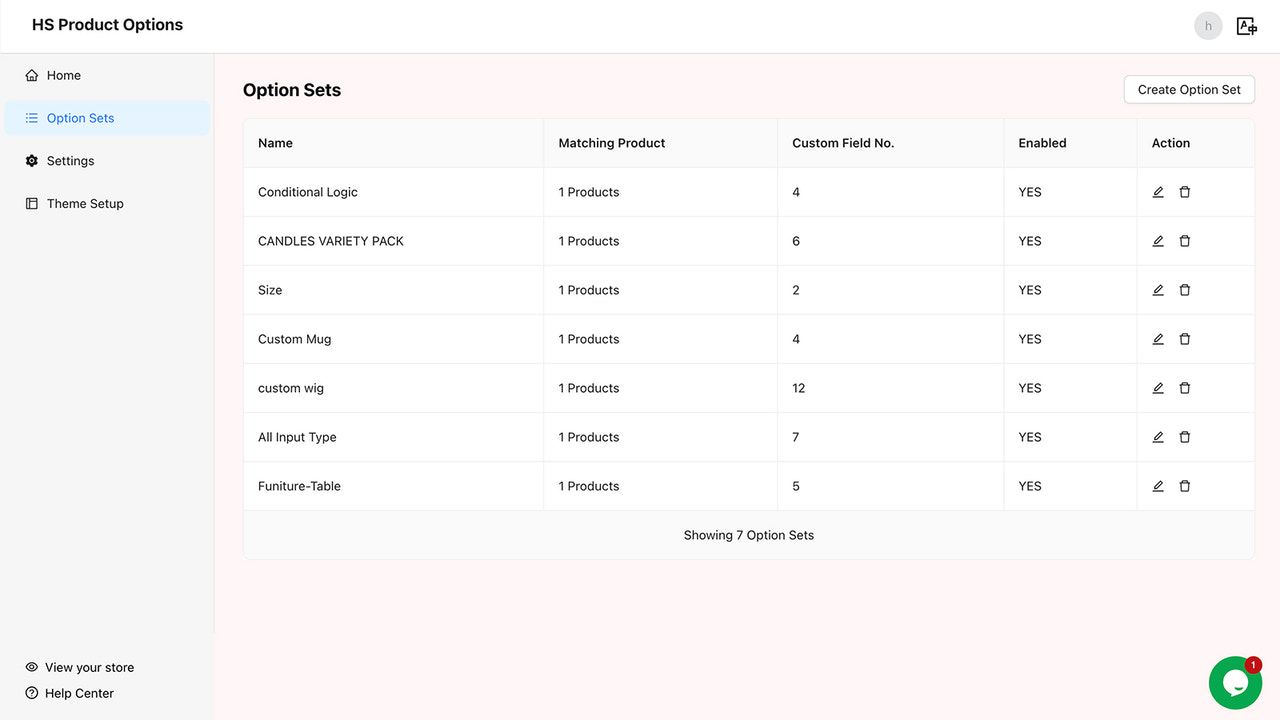The height and width of the screenshot is (720, 1280).
Task: Open Theme Setup from the sidebar
Action: pyautogui.click(x=85, y=203)
